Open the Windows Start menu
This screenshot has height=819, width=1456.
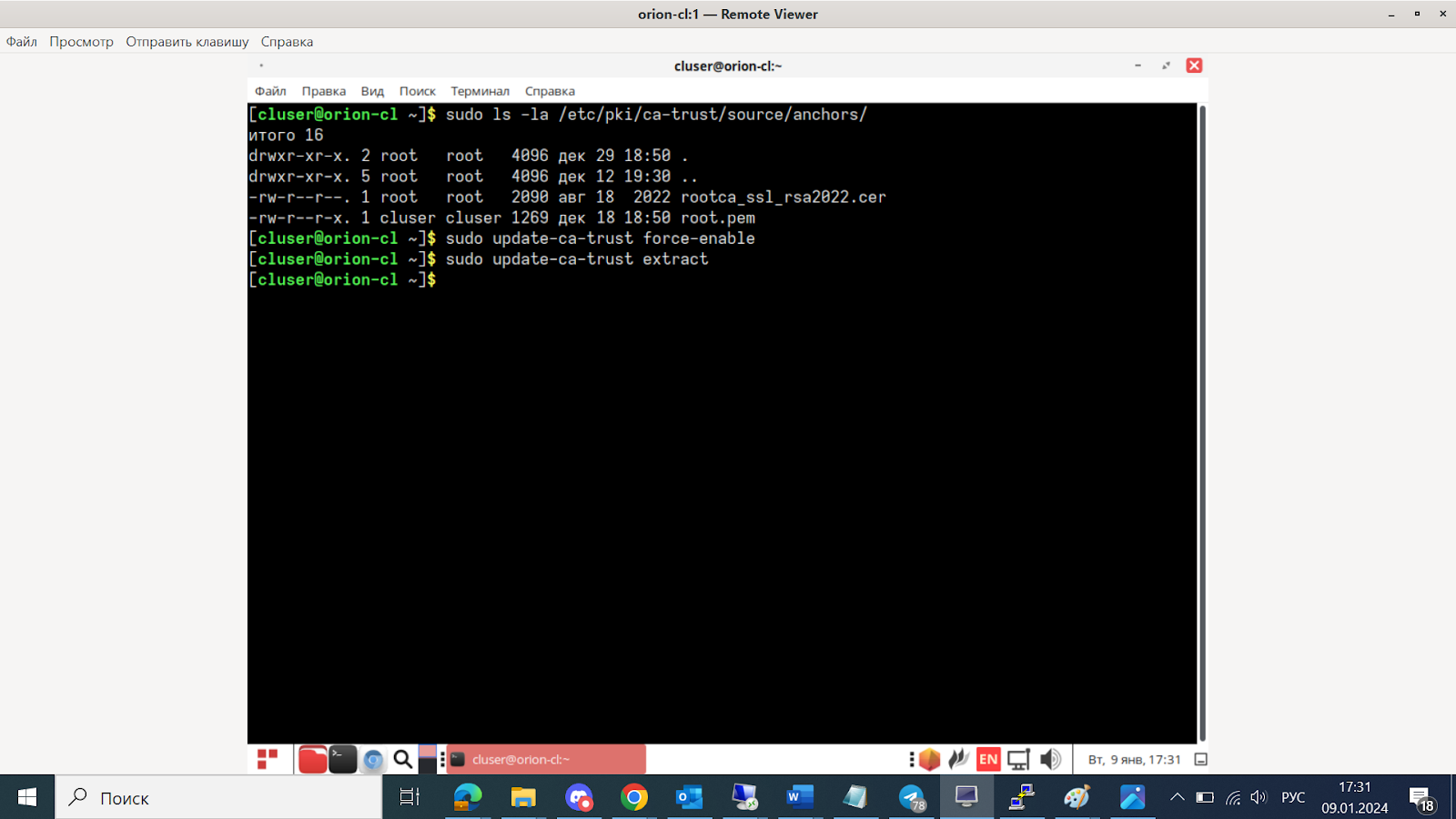27,797
